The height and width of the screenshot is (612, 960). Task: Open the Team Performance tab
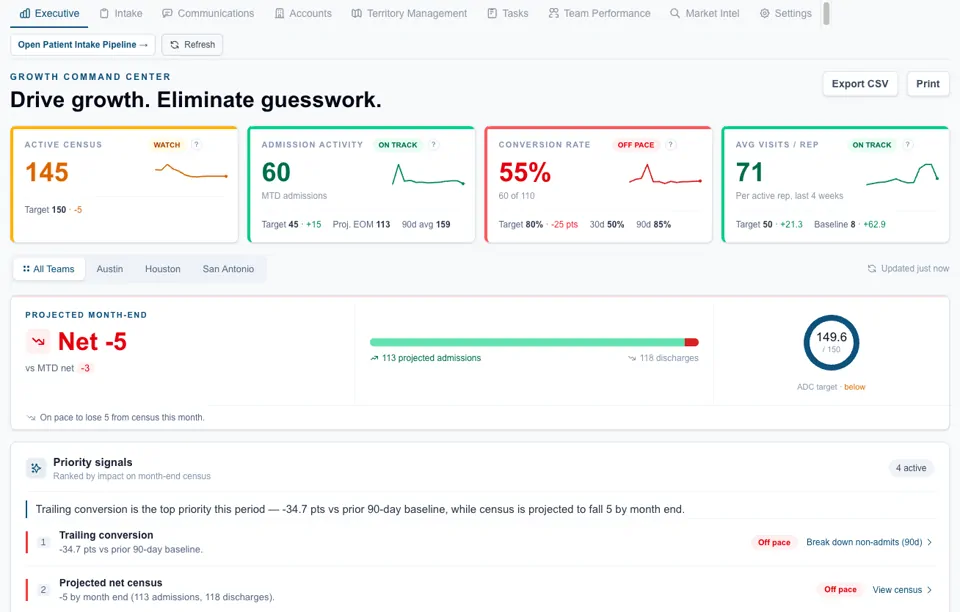pyautogui.click(x=599, y=13)
